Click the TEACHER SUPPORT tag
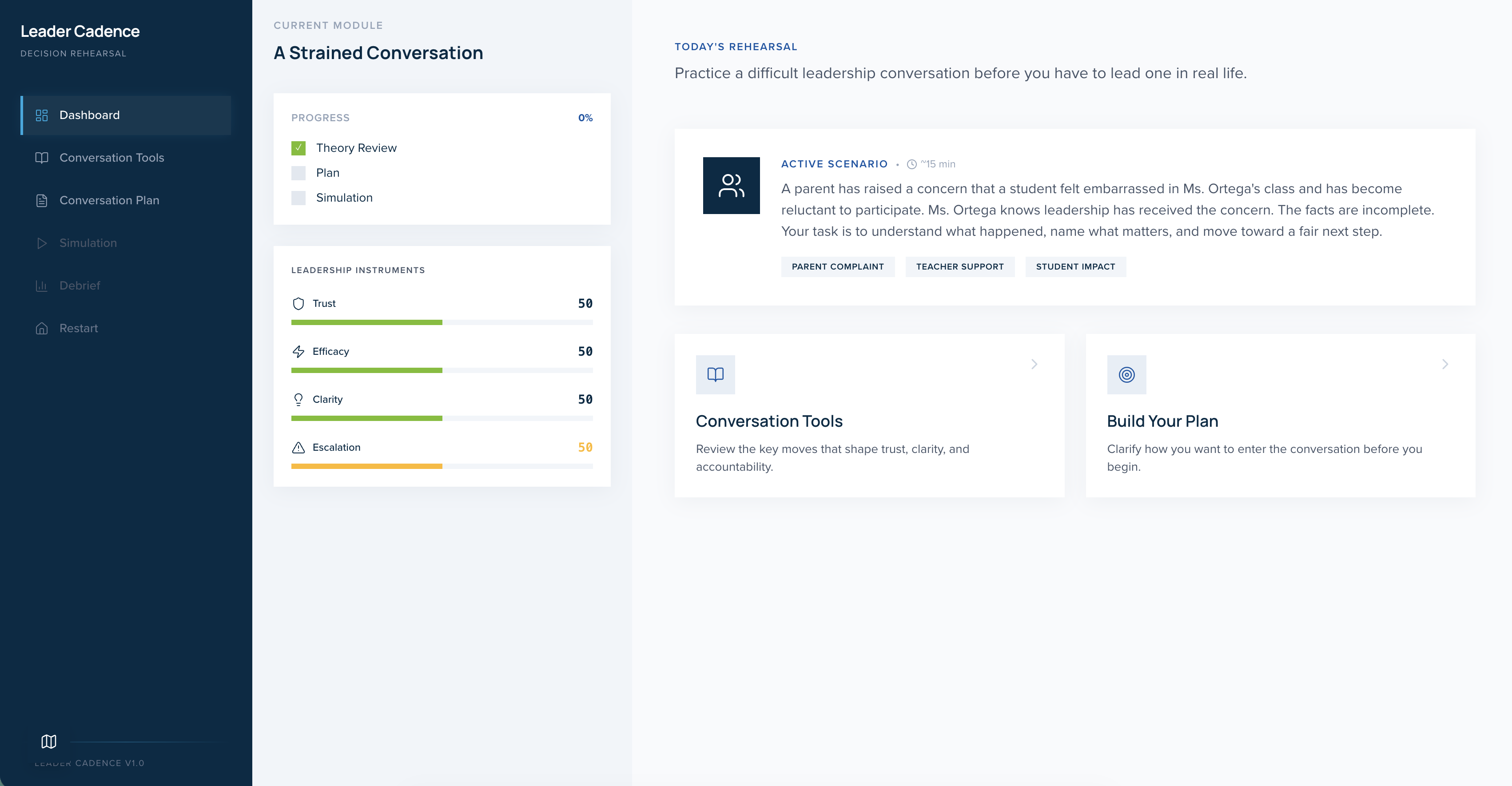 point(960,266)
